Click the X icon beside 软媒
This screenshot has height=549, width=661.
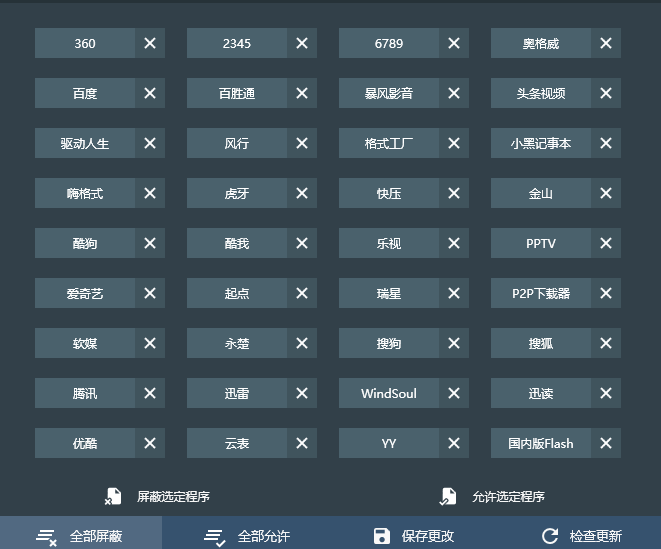tap(150, 343)
